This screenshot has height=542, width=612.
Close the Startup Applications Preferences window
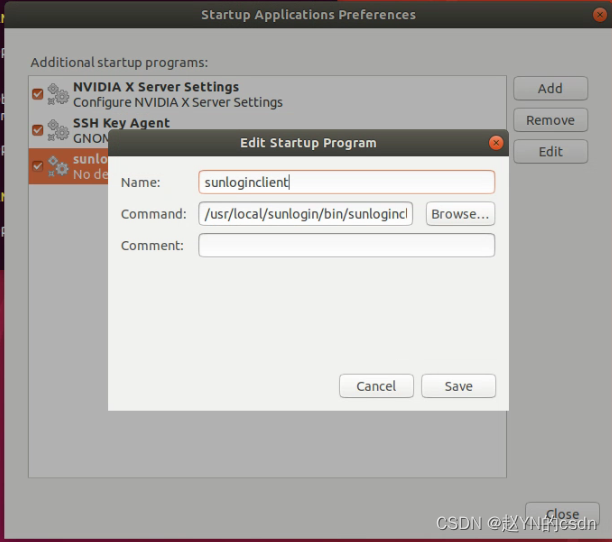600,15
